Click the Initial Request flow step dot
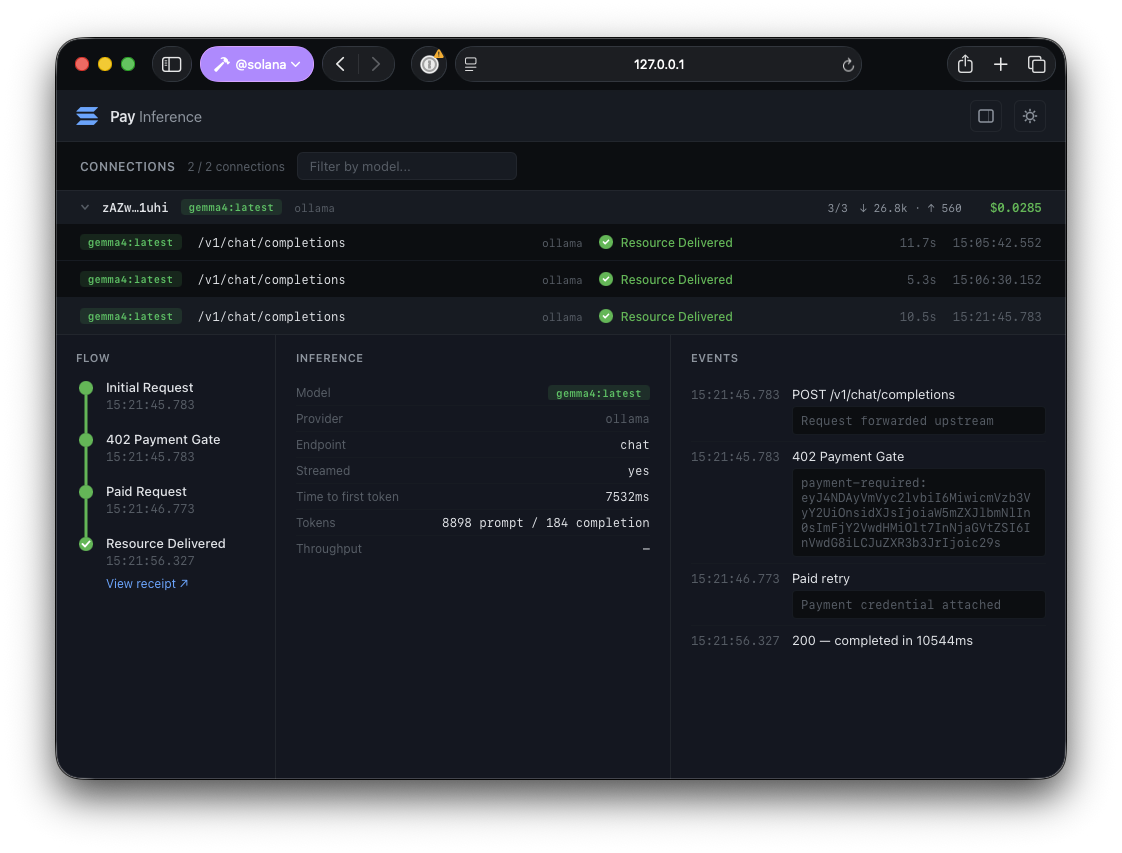The width and height of the screenshot is (1122, 853). point(86,388)
